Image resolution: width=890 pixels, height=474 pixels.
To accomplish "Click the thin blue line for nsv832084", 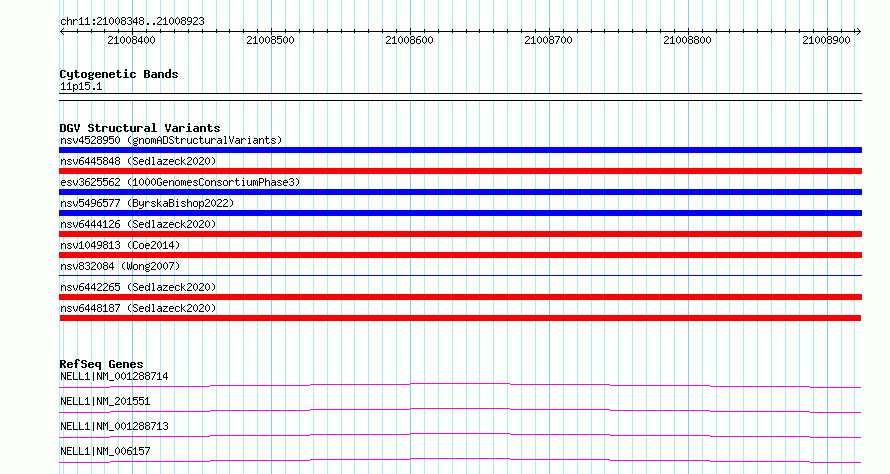I will pyautogui.click(x=460, y=276).
